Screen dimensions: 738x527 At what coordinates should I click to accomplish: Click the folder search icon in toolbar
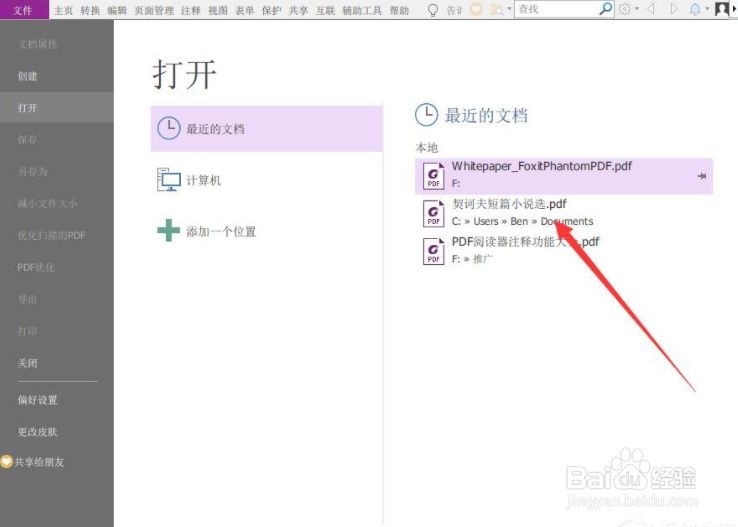tap(497, 9)
